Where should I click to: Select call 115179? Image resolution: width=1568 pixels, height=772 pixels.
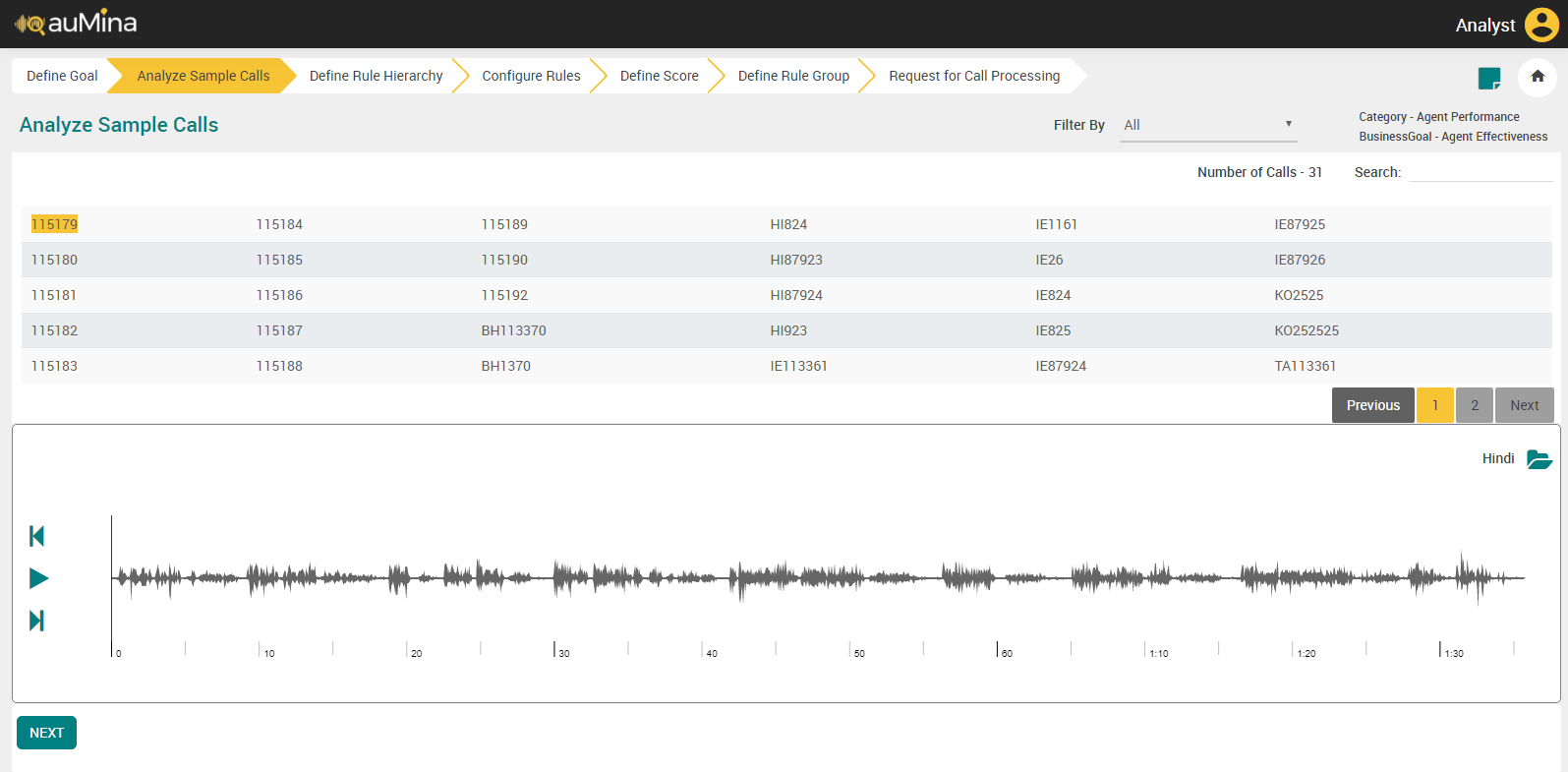click(54, 224)
